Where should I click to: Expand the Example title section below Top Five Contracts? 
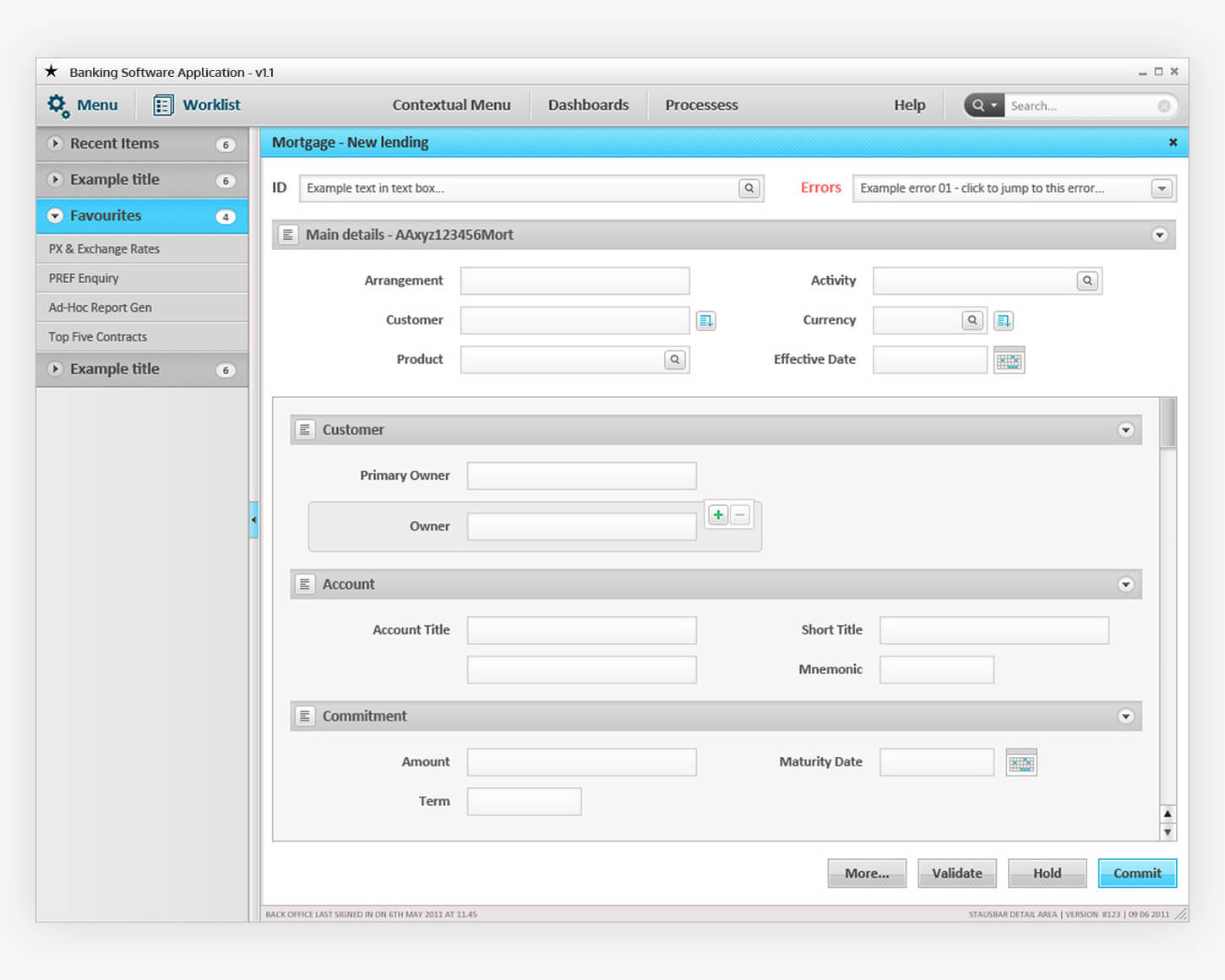point(55,369)
